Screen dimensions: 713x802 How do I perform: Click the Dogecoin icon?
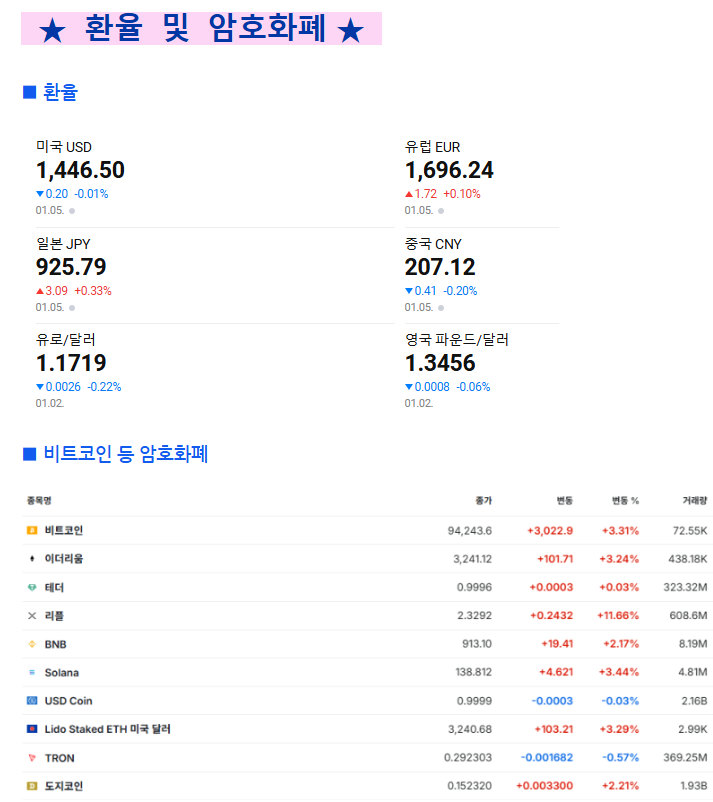[x=32, y=786]
